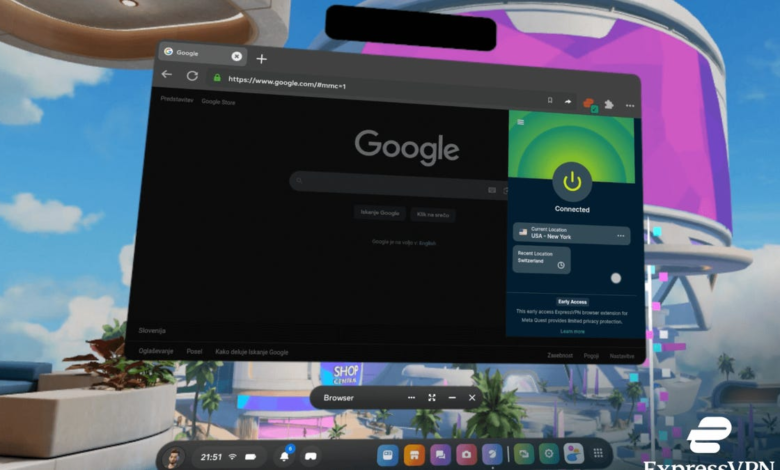780x470 pixels.
Task: Toggle the ExpressVPN power button
Action: [x=572, y=181]
